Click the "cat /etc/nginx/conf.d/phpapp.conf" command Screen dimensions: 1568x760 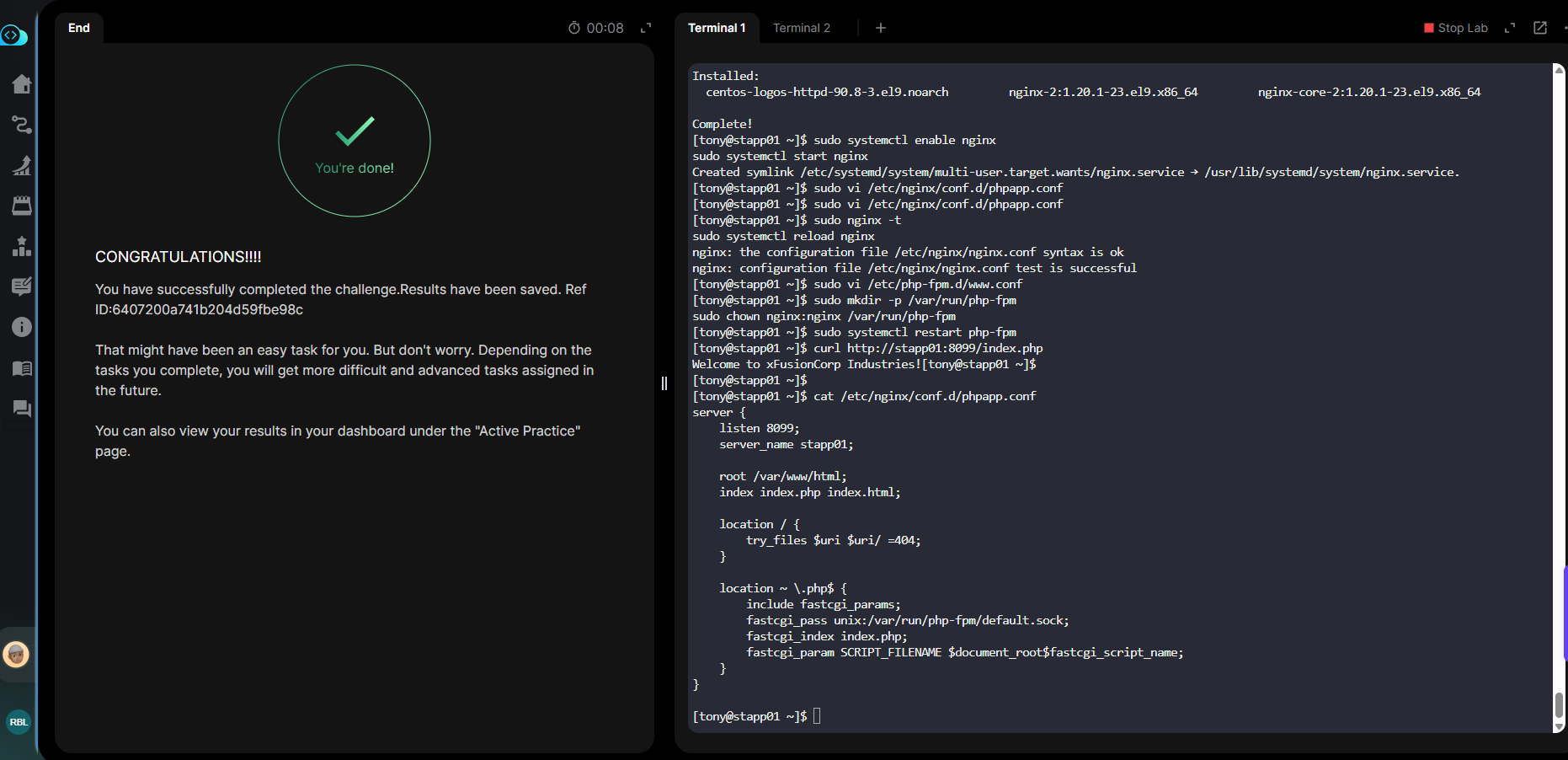point(925,396)
